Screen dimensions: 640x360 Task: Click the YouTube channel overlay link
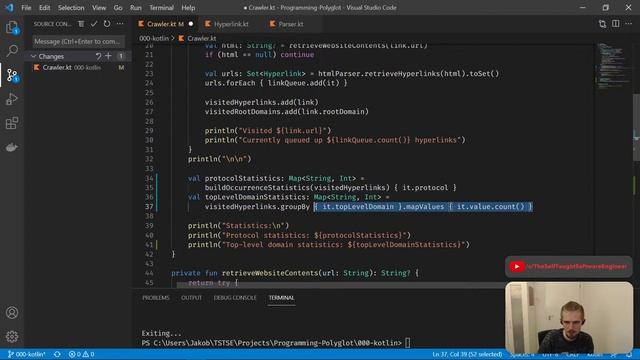point(568,267)
